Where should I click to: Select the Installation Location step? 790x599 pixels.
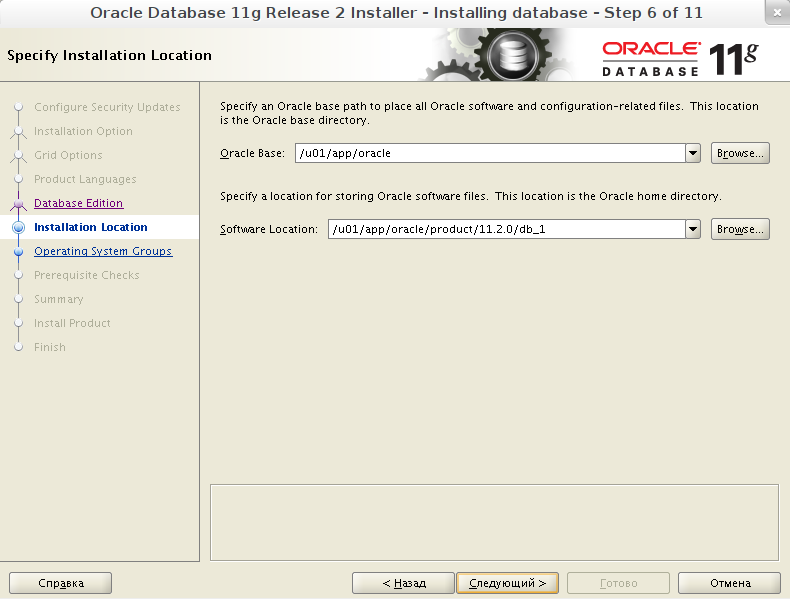pyautogui.click(x=91, y=227)
